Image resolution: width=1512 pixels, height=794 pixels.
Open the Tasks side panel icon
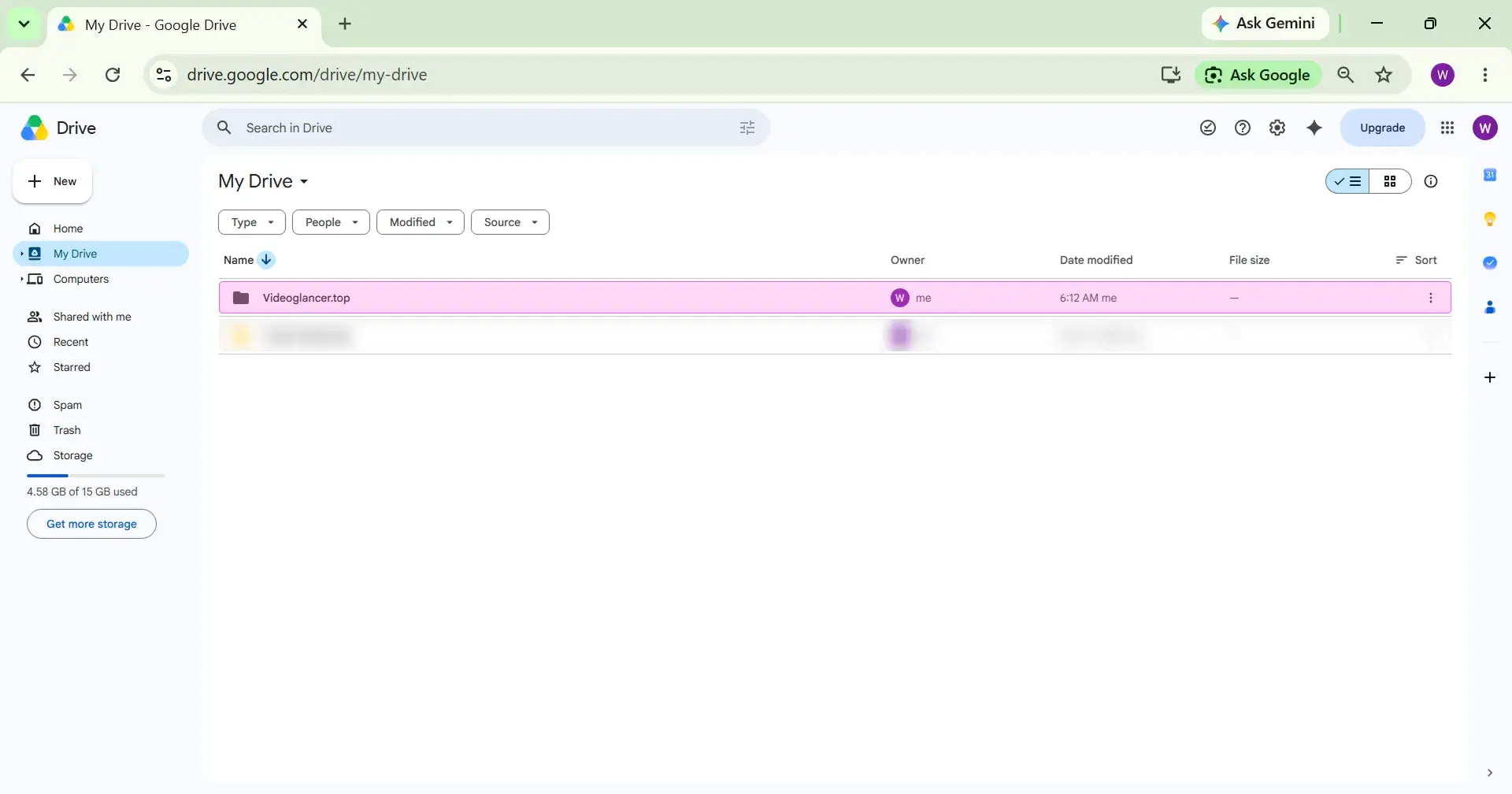pos(1490,263)
